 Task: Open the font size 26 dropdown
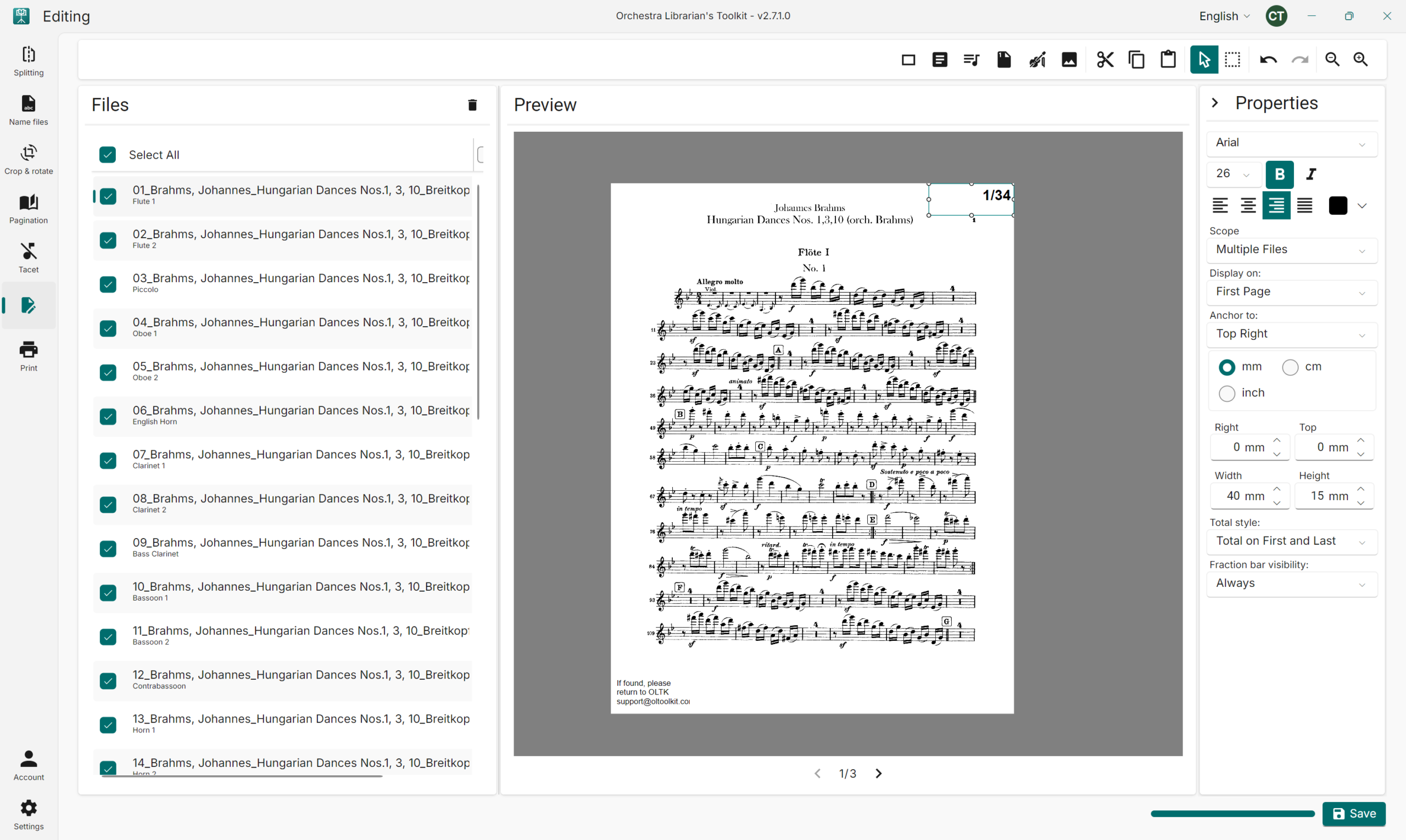[x=1234, y=175]
